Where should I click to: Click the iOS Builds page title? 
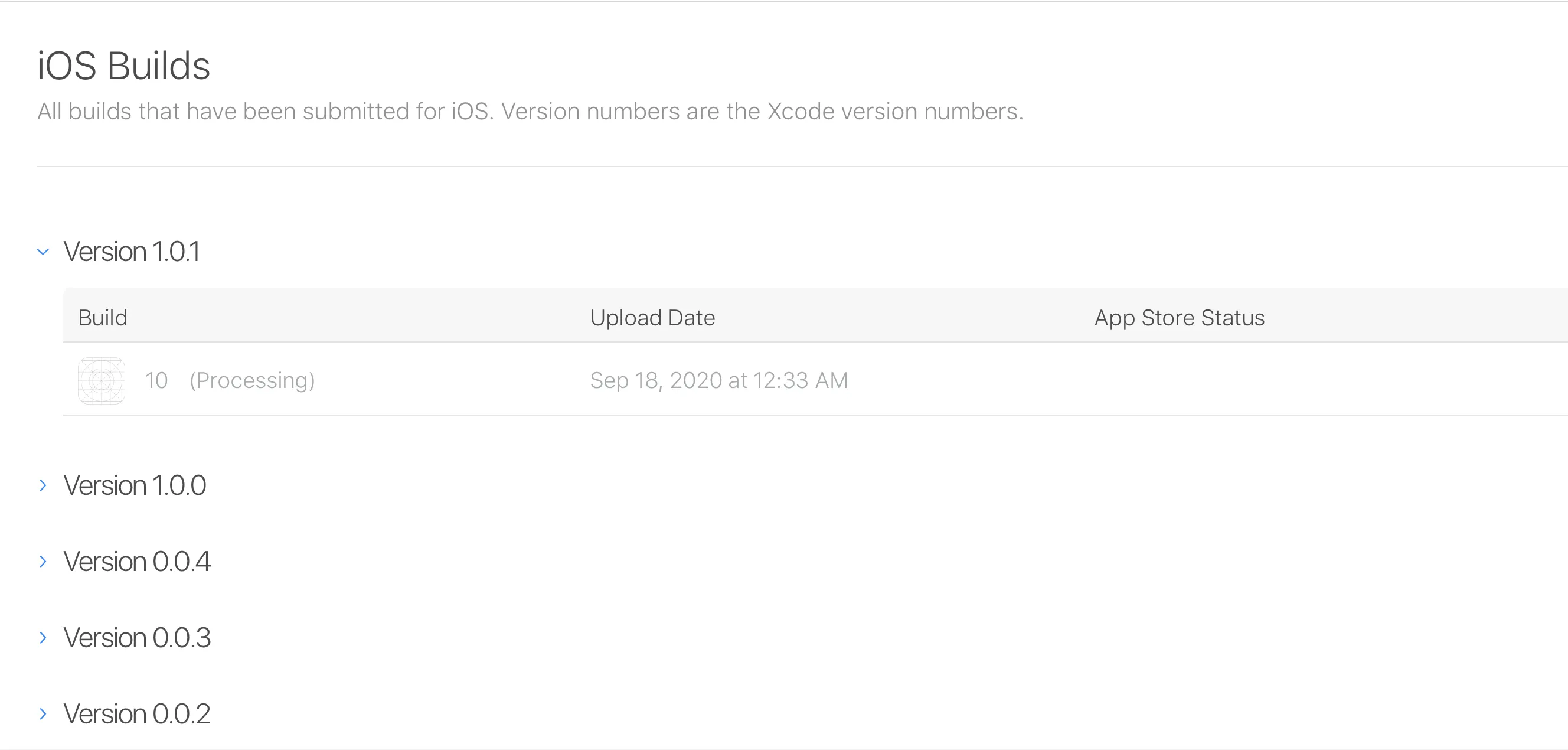coord(123,66)
